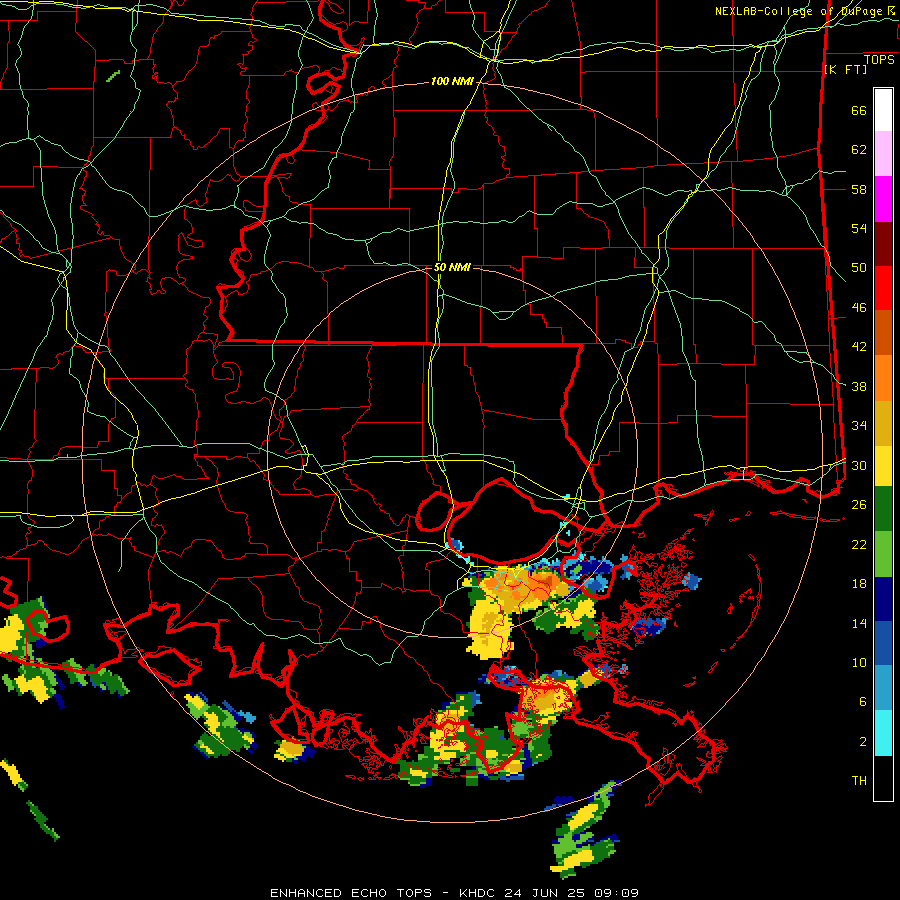Screen dimensions: 900x900
Task: Click the 18 legend value
Action: [859, 584]
